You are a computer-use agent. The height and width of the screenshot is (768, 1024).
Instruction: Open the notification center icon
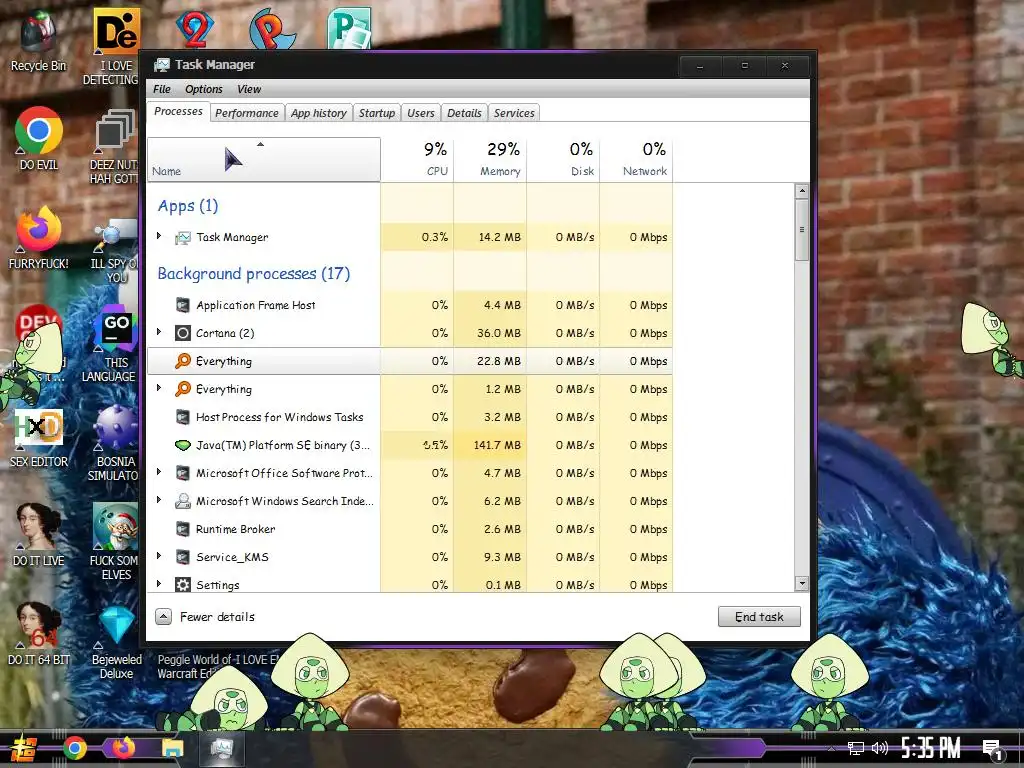[993, 749]
